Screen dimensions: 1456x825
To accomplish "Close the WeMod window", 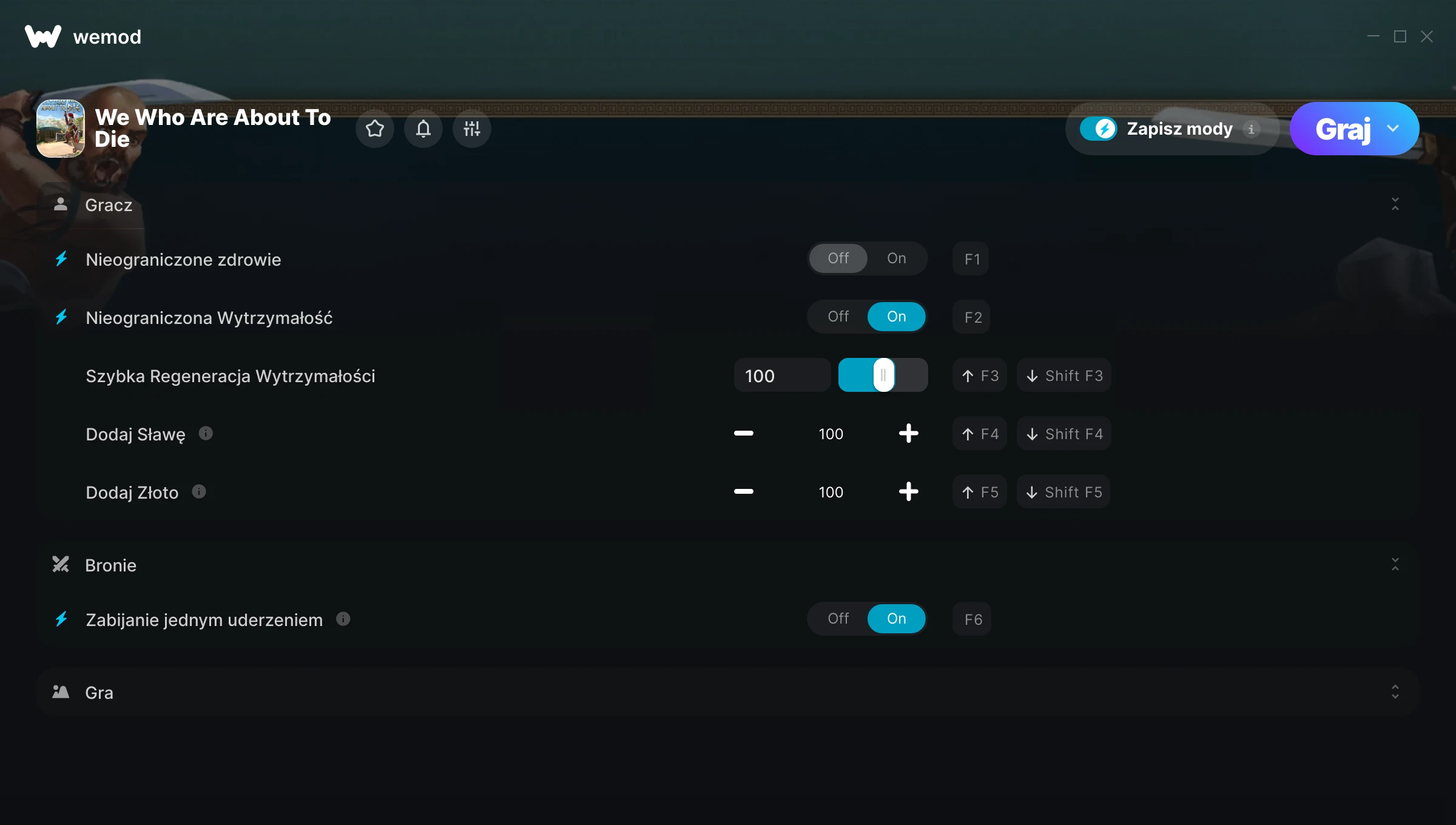I will (x=1427, y=37).
